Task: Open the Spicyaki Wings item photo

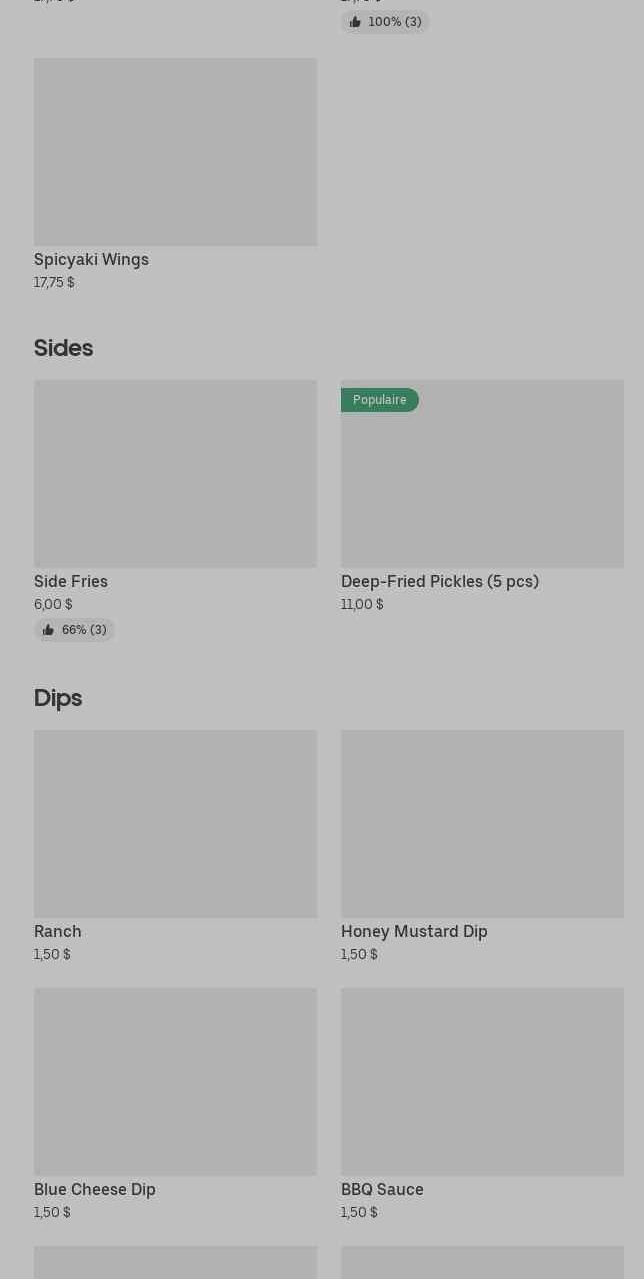Action: tap(175, 152)
